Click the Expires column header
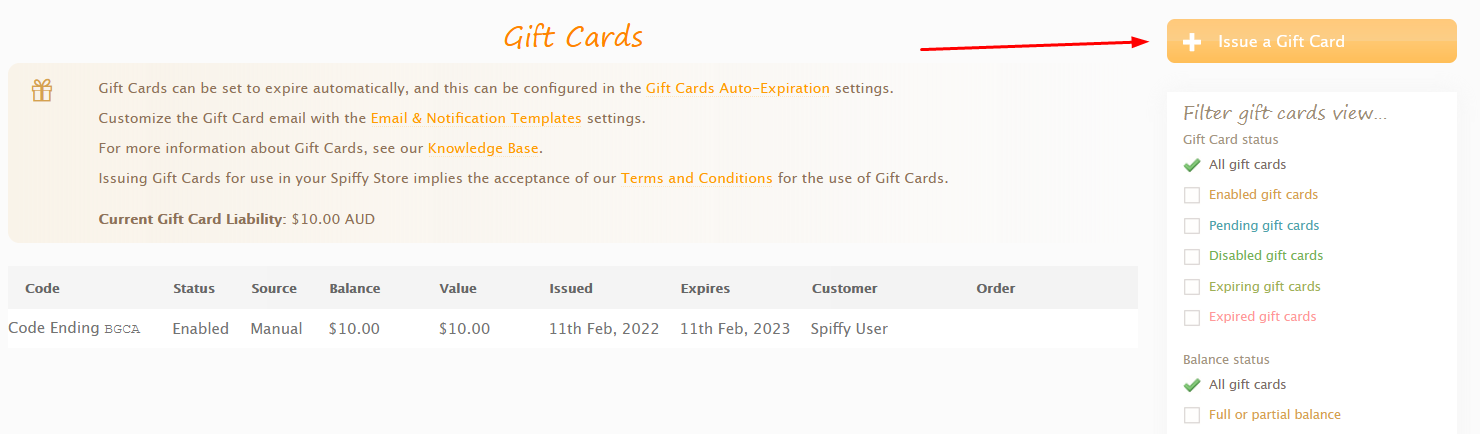 coord(705,288)
